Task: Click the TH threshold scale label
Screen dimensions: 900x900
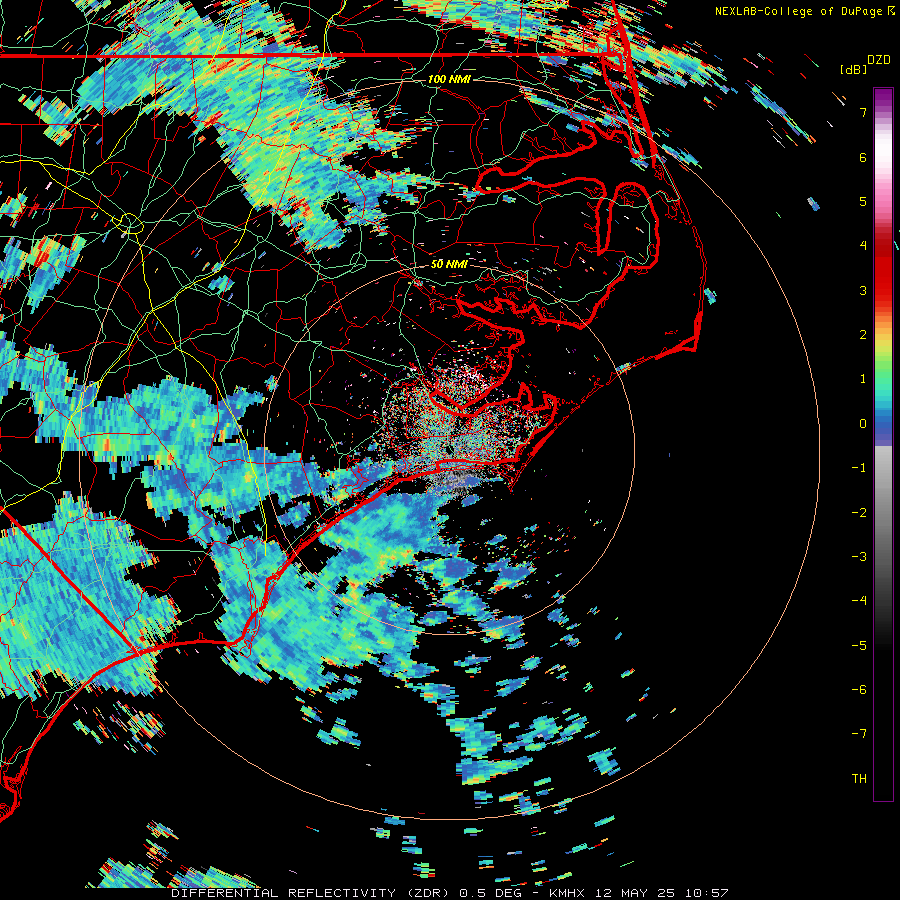Action: [x=859, y=779]
